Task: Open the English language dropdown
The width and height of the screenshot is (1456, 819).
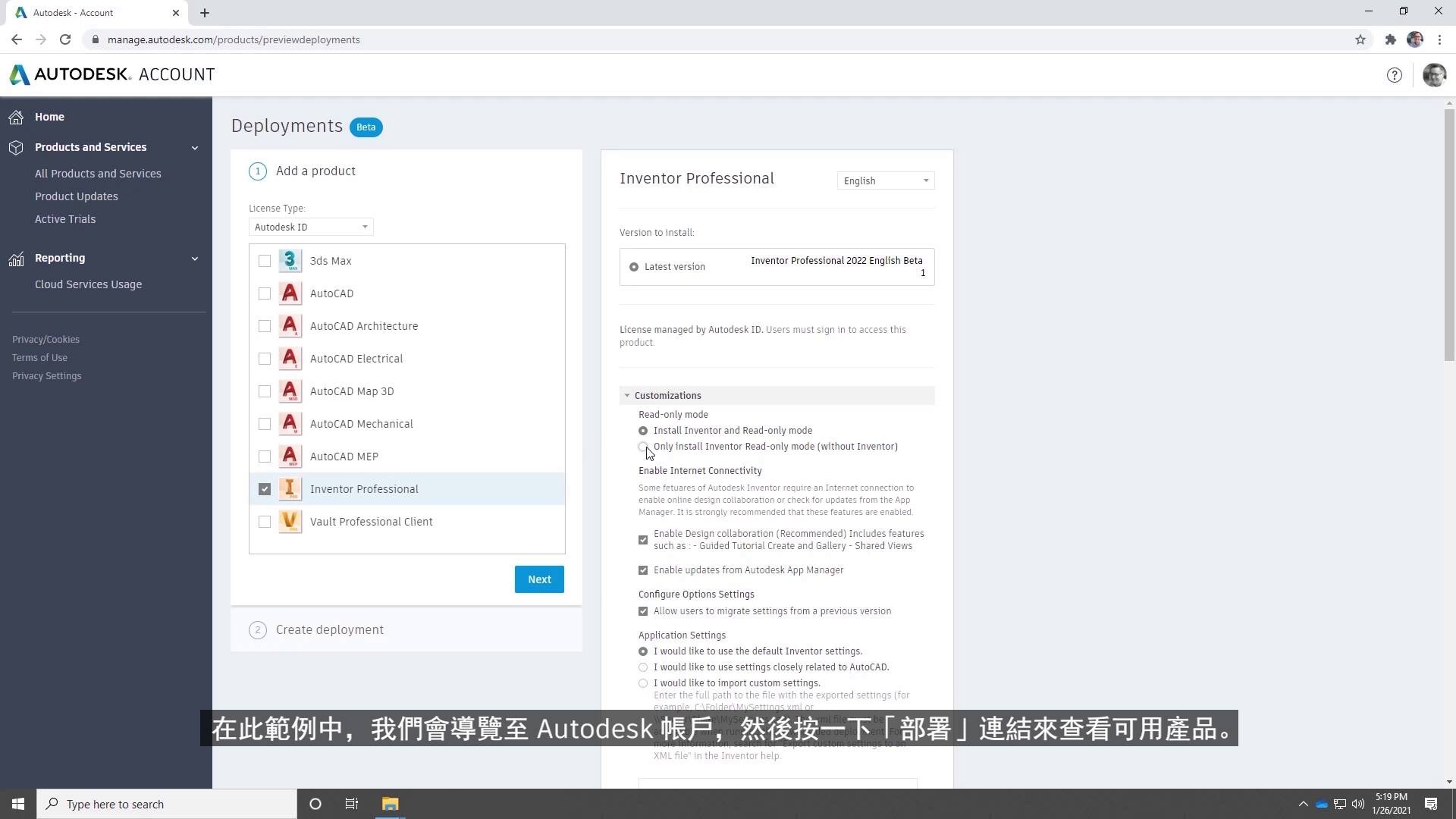Action: tap(885, 180)
